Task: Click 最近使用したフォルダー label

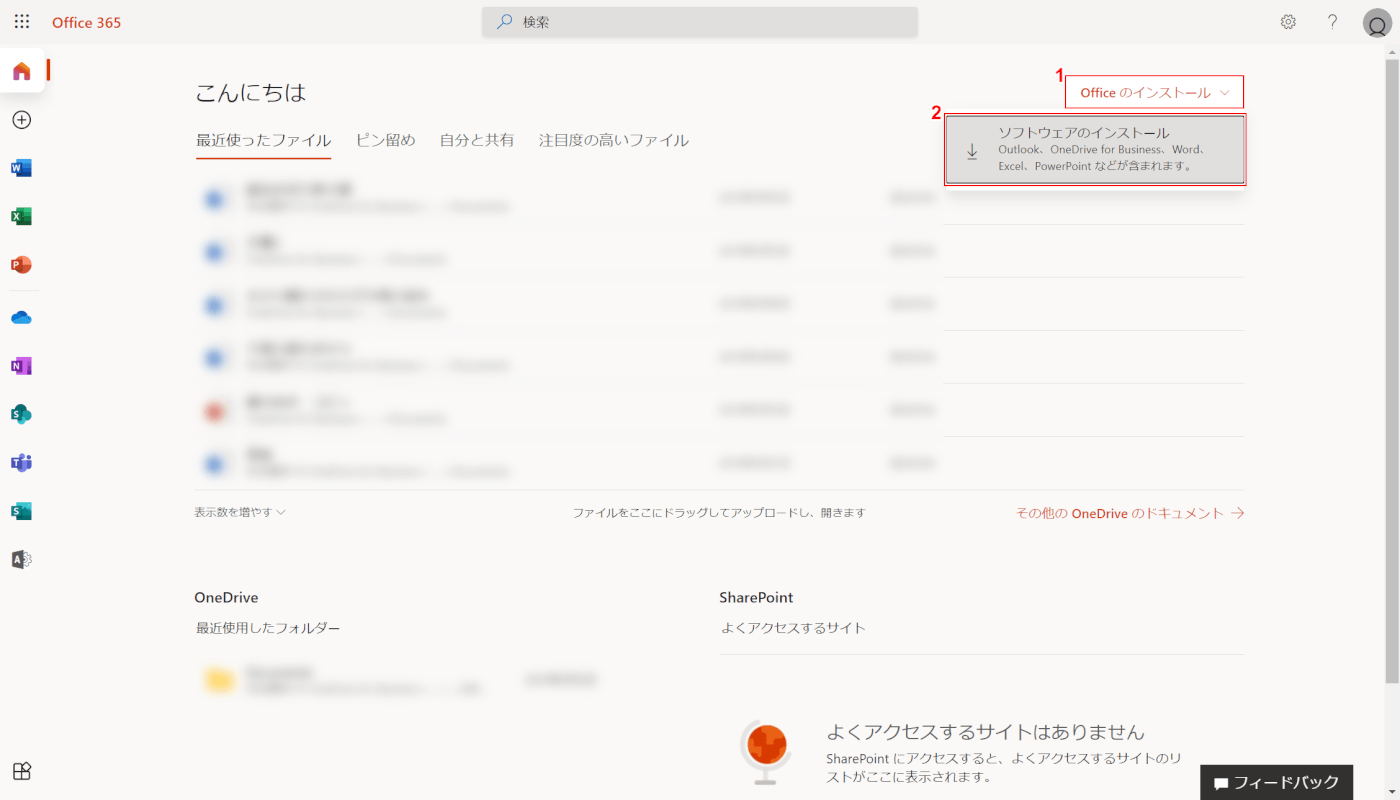Action: pos(268,628)
